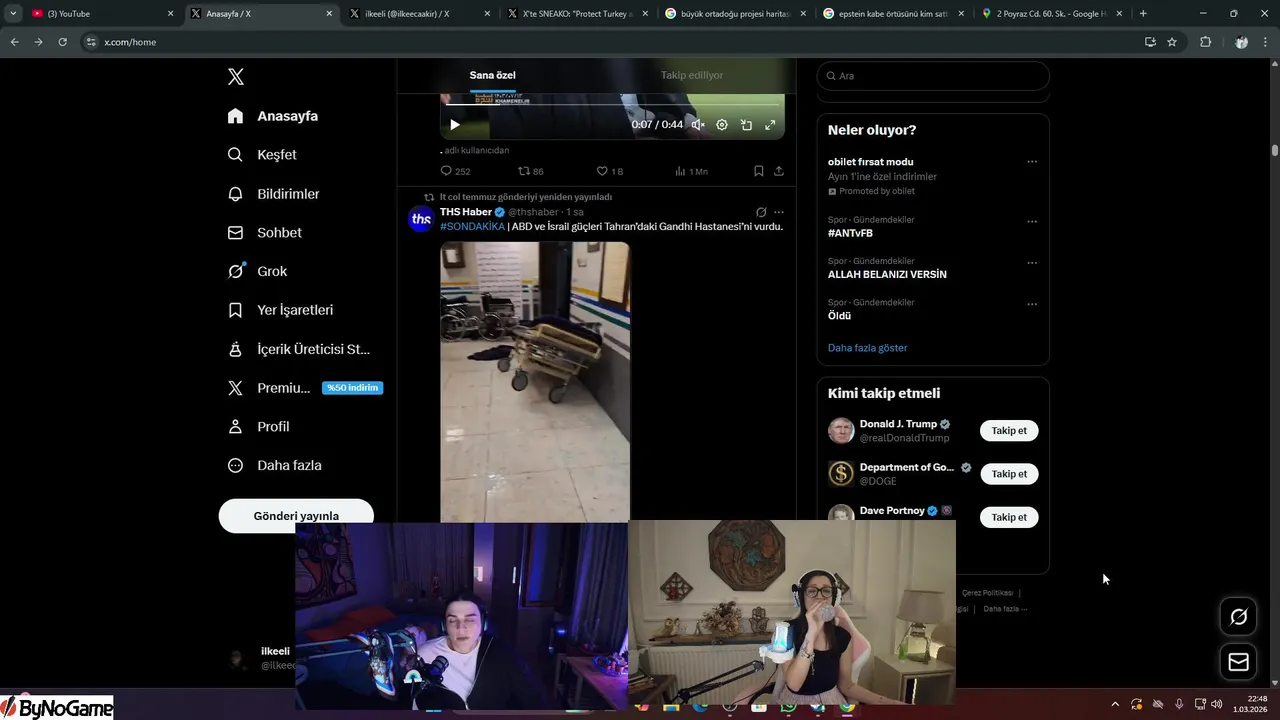Follow Dave Portnoy with Takip et
The height and width of the screenshot is (720, 1280).
(1009, 517)
